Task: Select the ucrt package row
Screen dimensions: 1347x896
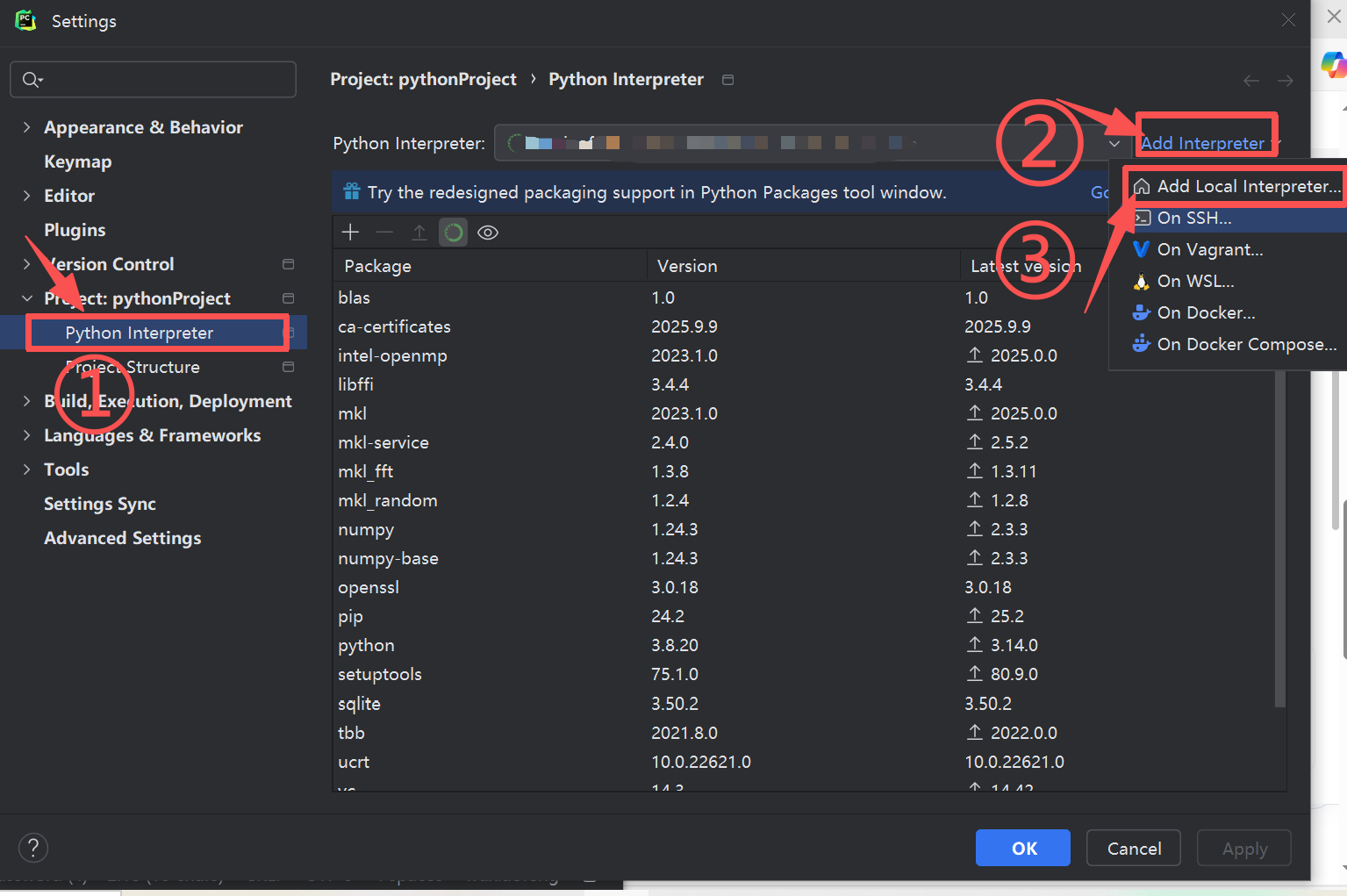Action: 803,762
